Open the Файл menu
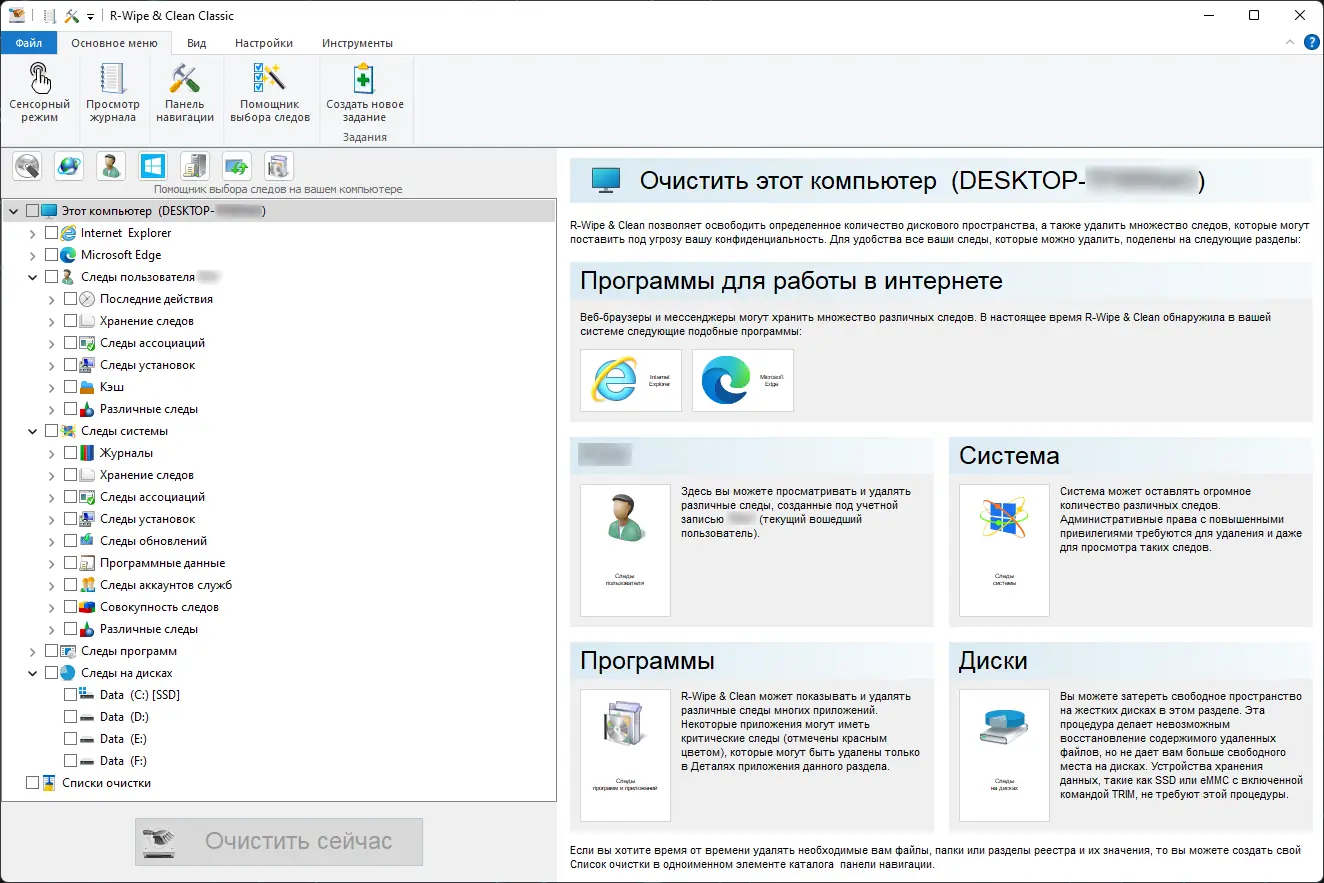Image resolution: width=1324 pixels, height=883 pixels. coord(28,43)
